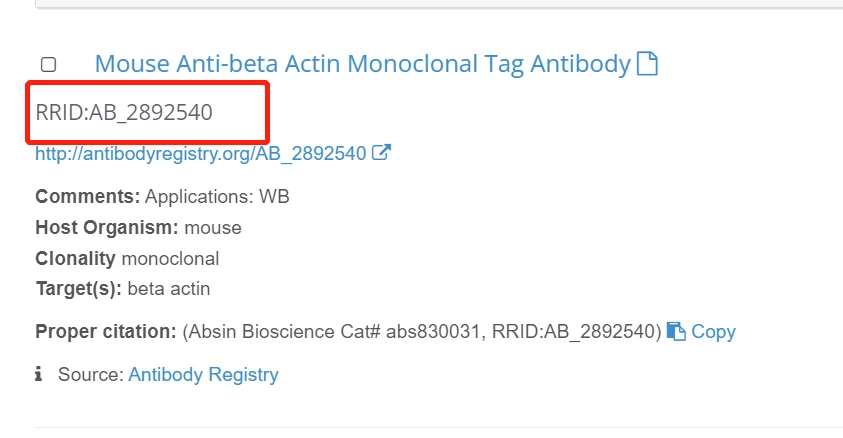Click the external link icon after the URL
Viewport: 843px width, 438px height.
pyautogui.click(x=381, y=153)
